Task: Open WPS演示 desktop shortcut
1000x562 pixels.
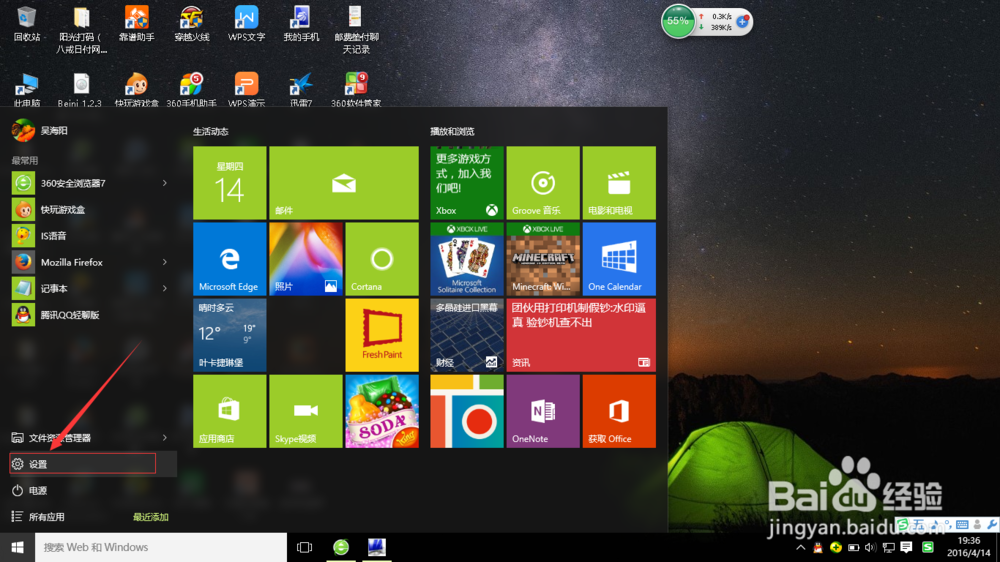Action: click(246, 89)
